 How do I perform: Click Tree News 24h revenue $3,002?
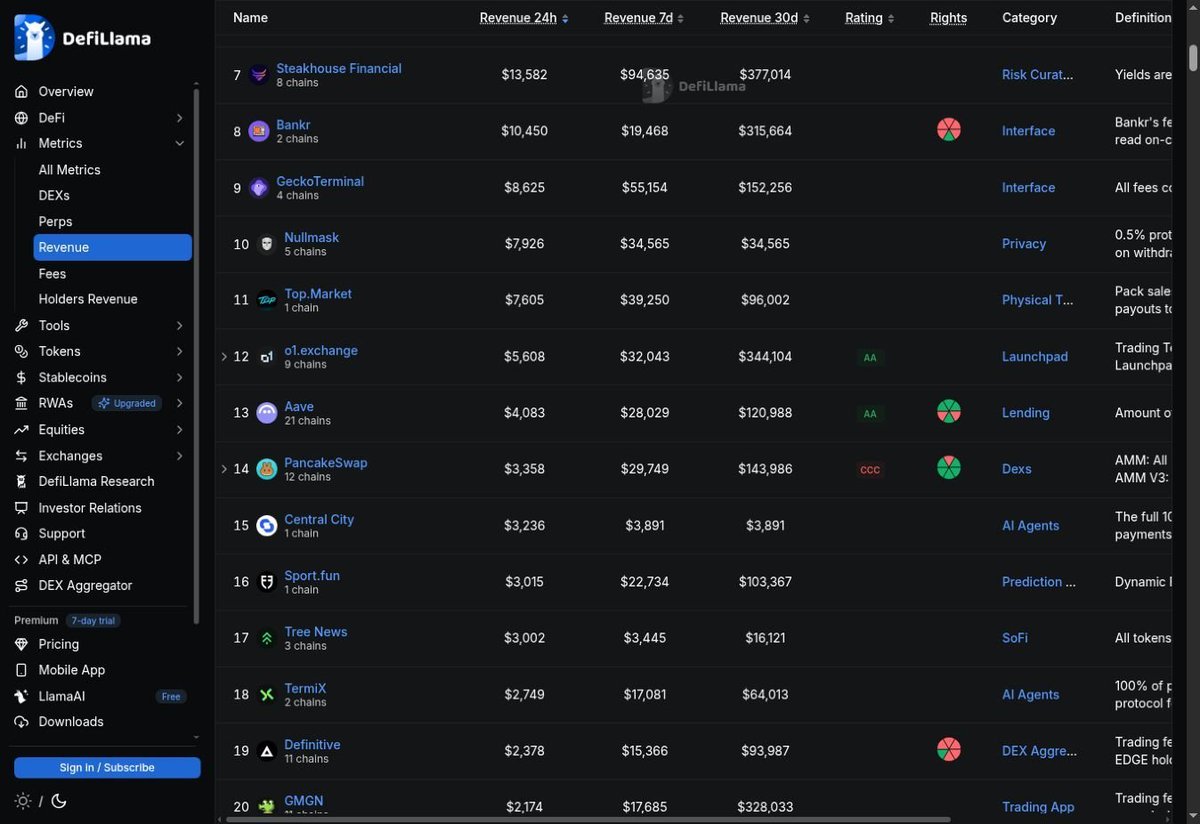pyautogui.click(x=525, y=638)
